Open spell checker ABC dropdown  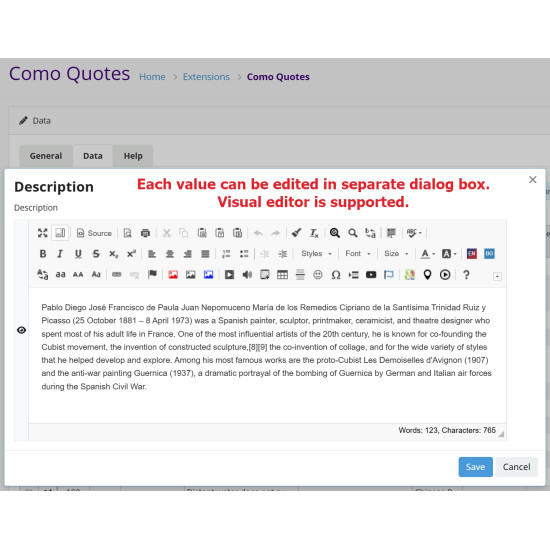pos(414,233)
